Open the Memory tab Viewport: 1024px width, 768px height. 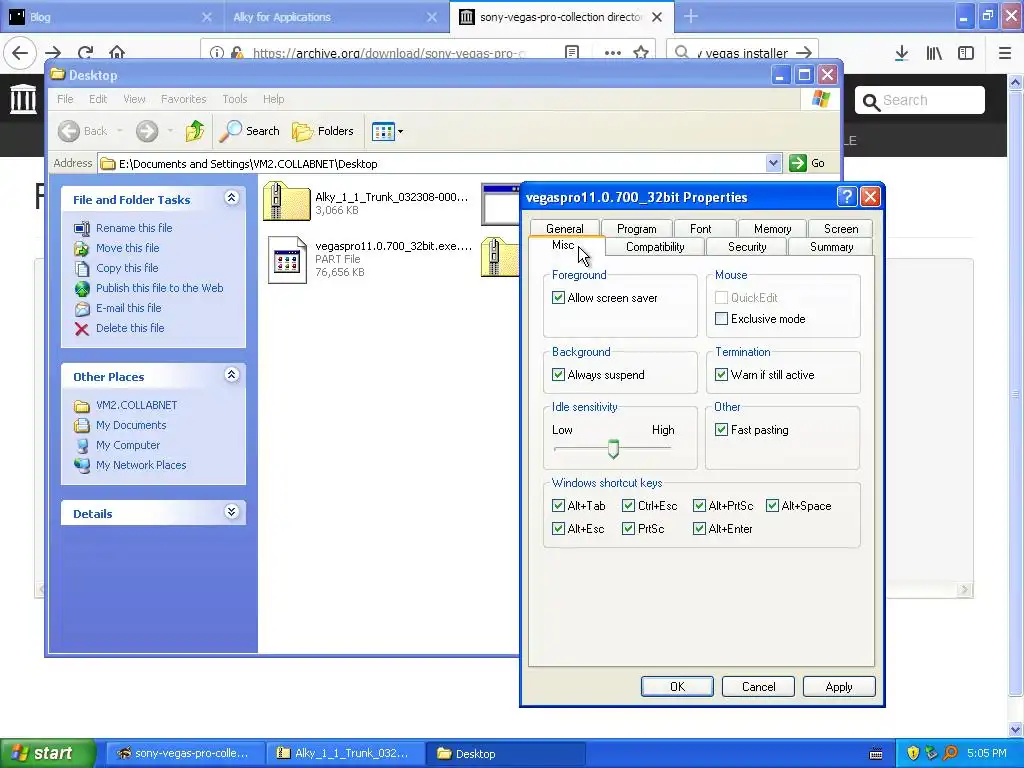coord(772,229)
